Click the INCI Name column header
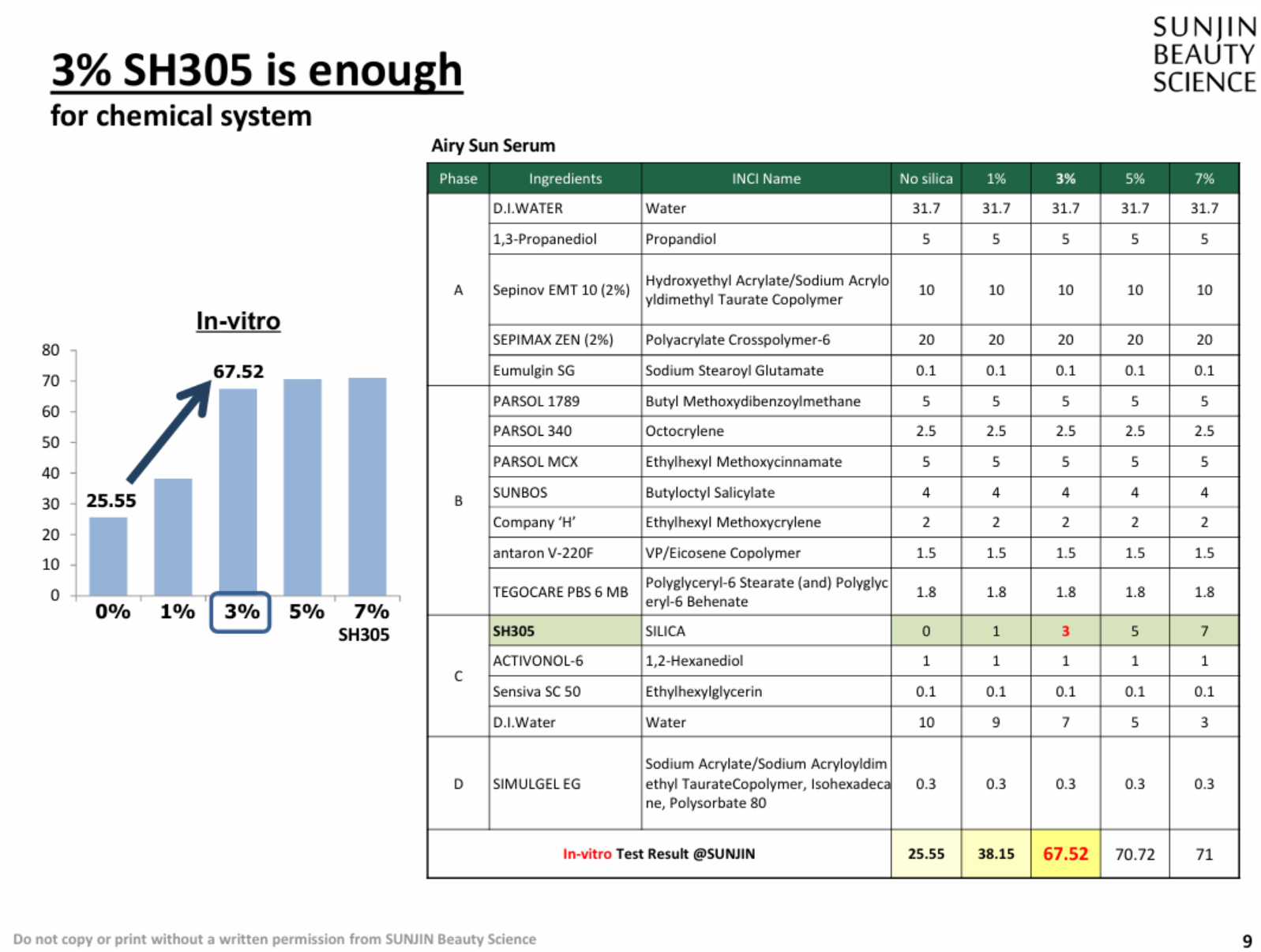This screenshot has height=952, width=1261. click(765, 178)
